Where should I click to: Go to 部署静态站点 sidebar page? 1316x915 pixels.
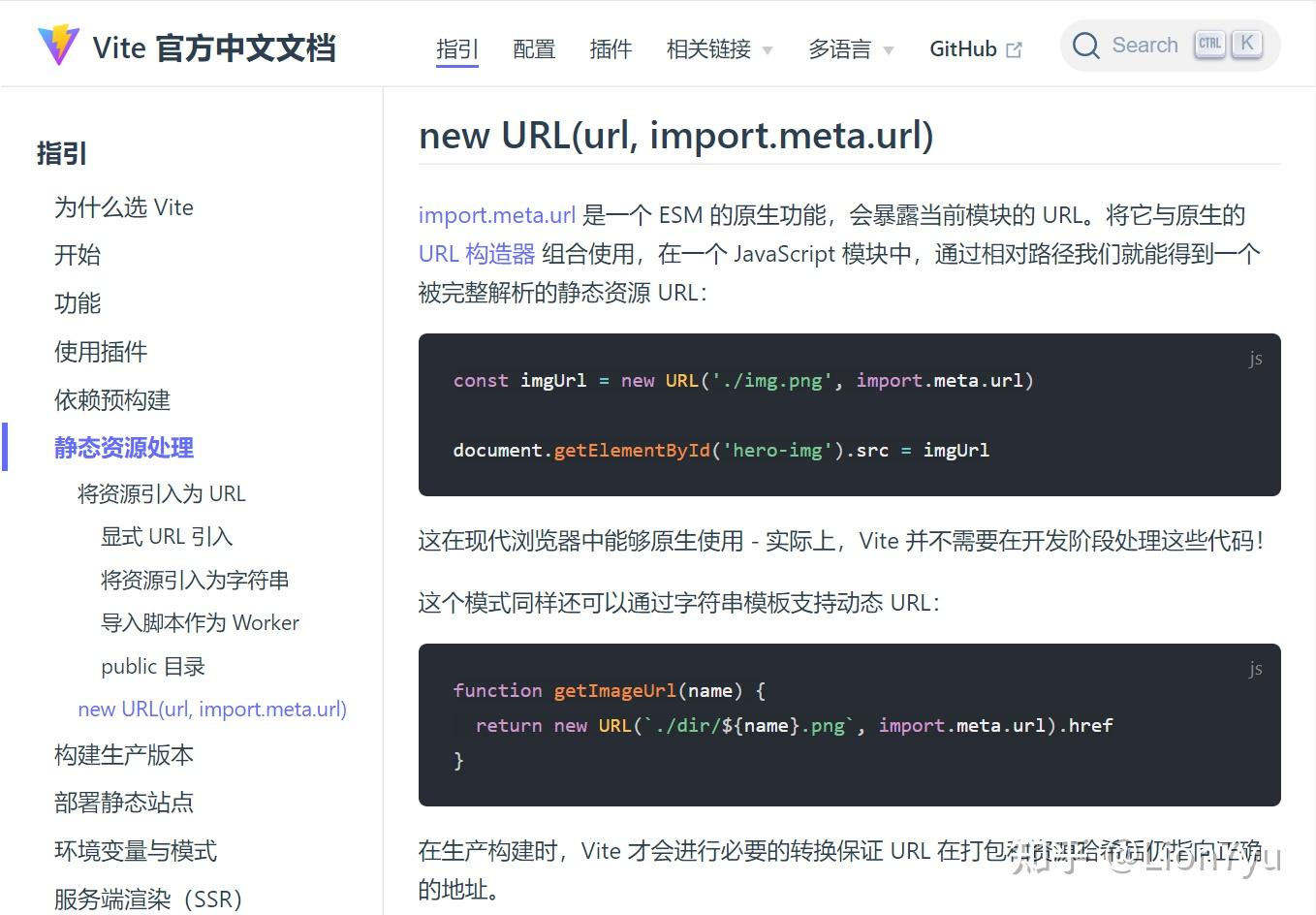[124, 803]
